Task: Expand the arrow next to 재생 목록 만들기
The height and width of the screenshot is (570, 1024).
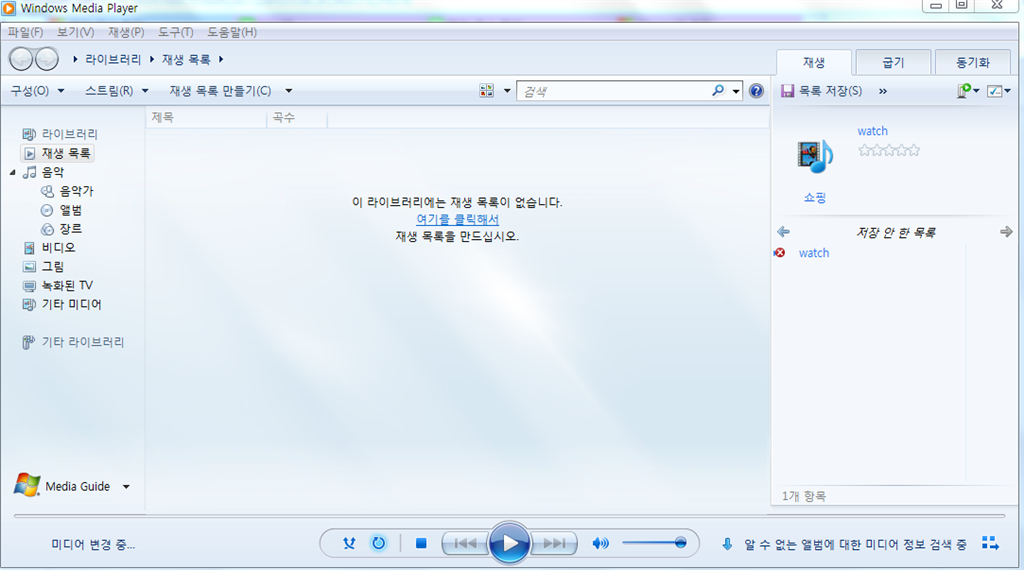Action: click(289, 91)
